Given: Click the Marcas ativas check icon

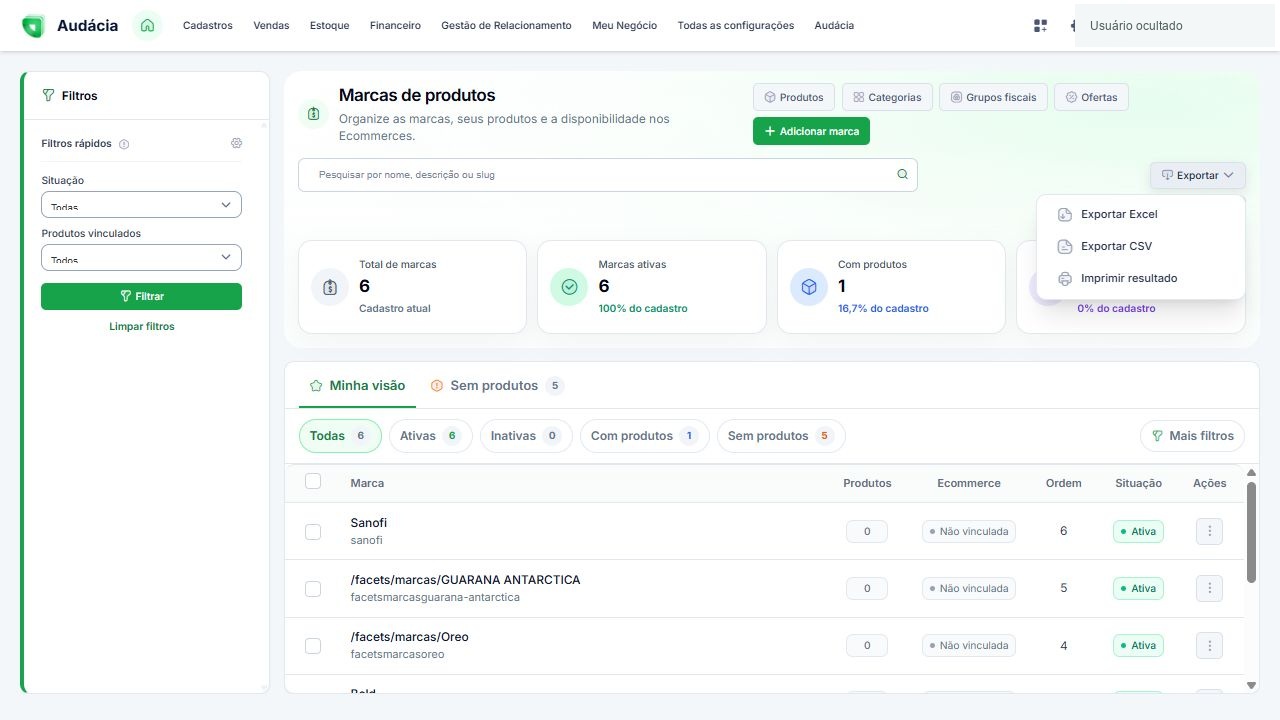Looking at the screenshot, I should pyautogui.click(x=569, y=287).
